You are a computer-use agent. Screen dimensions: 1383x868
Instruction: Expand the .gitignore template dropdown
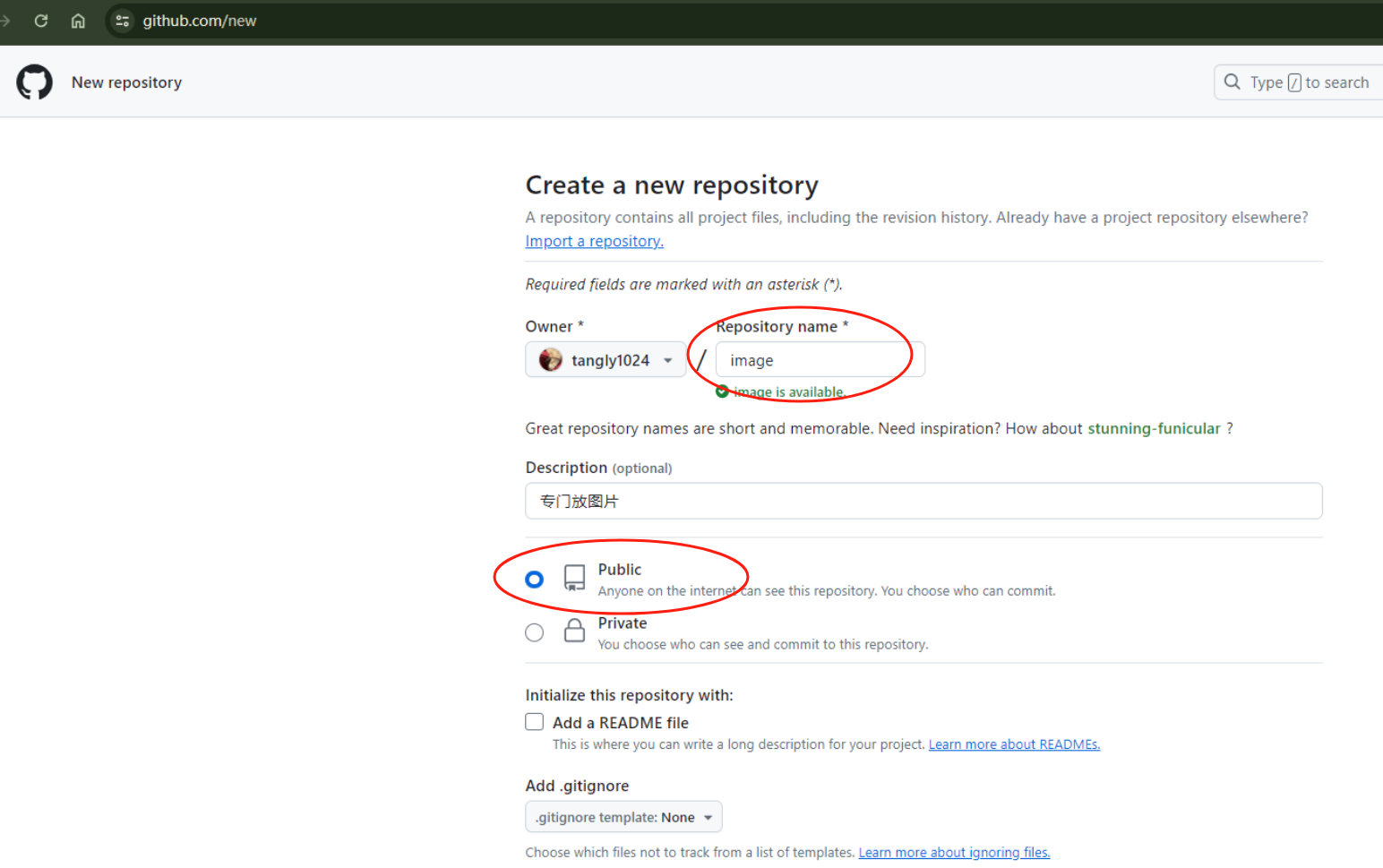pyautogui.click(x=623, y=817)
